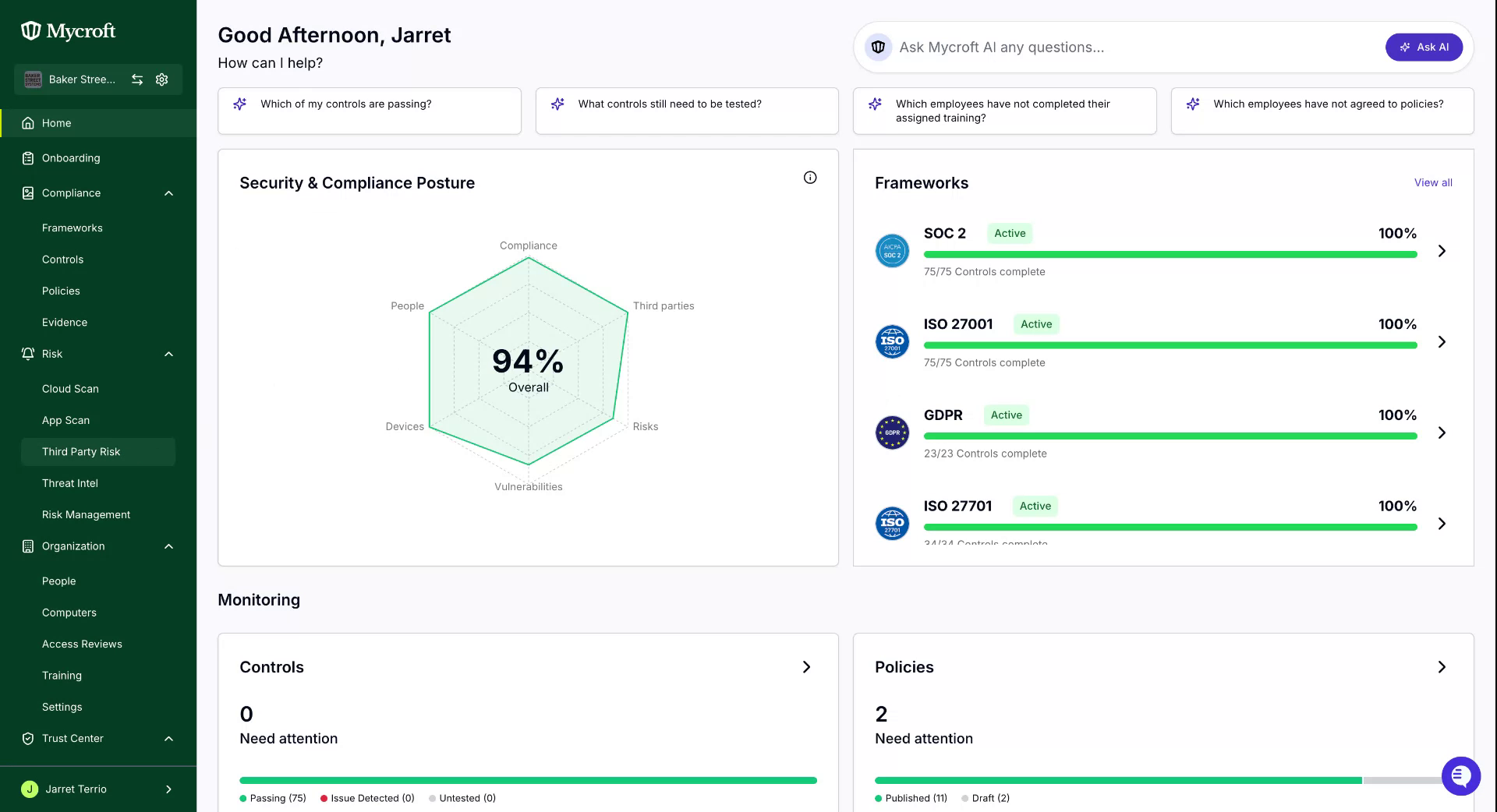Click View all frameworks link

click(x=1433, y=182)
